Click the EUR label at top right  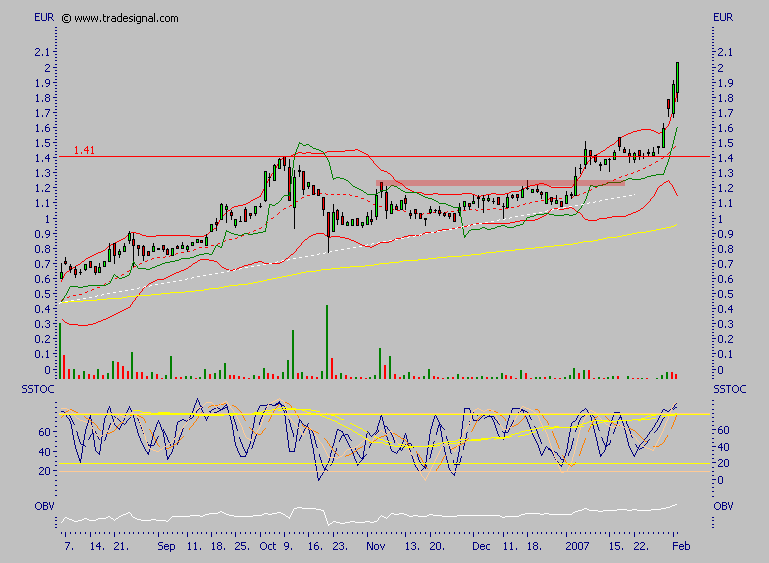722,17
